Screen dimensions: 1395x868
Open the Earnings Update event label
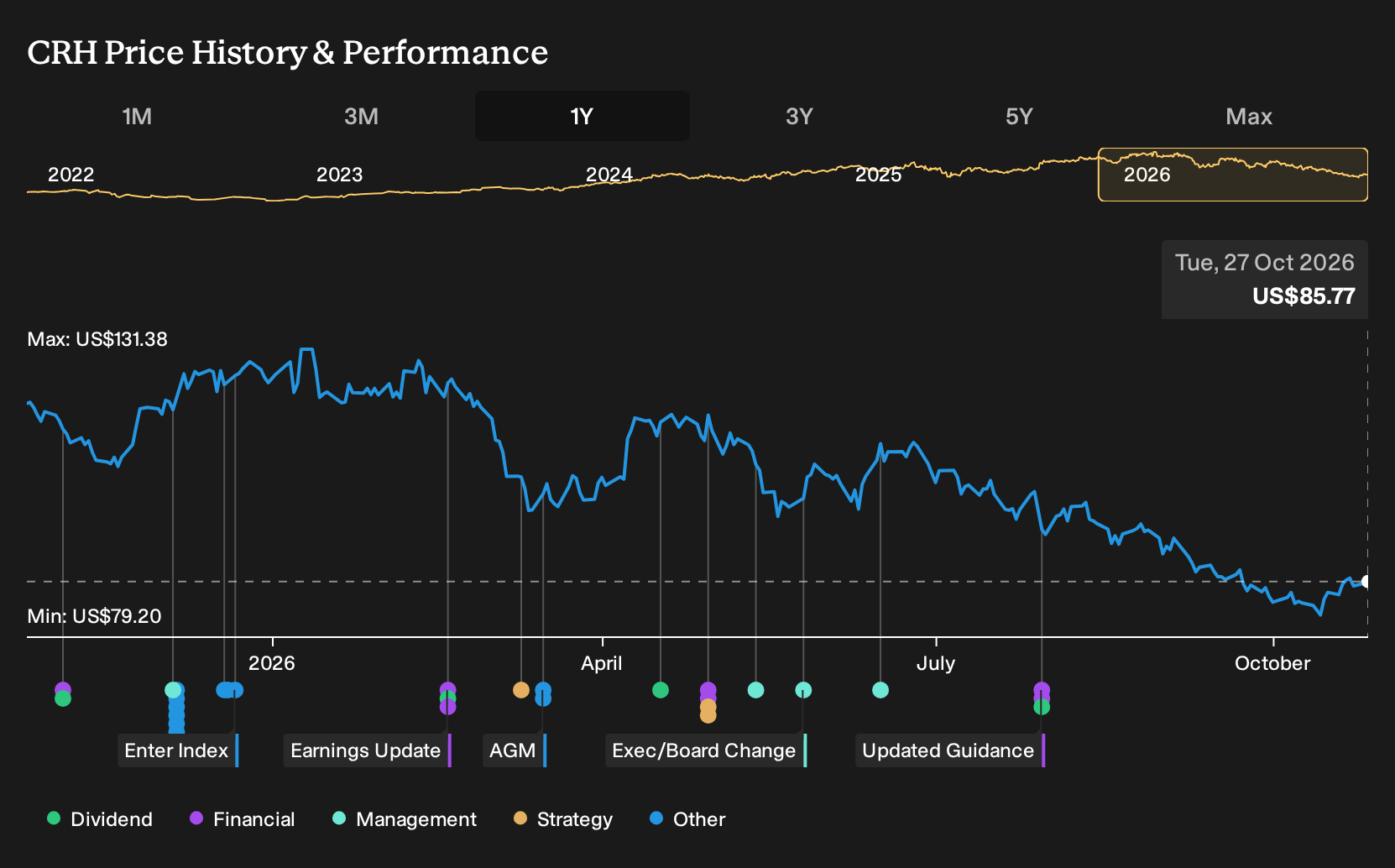click(x=368, y=750)
